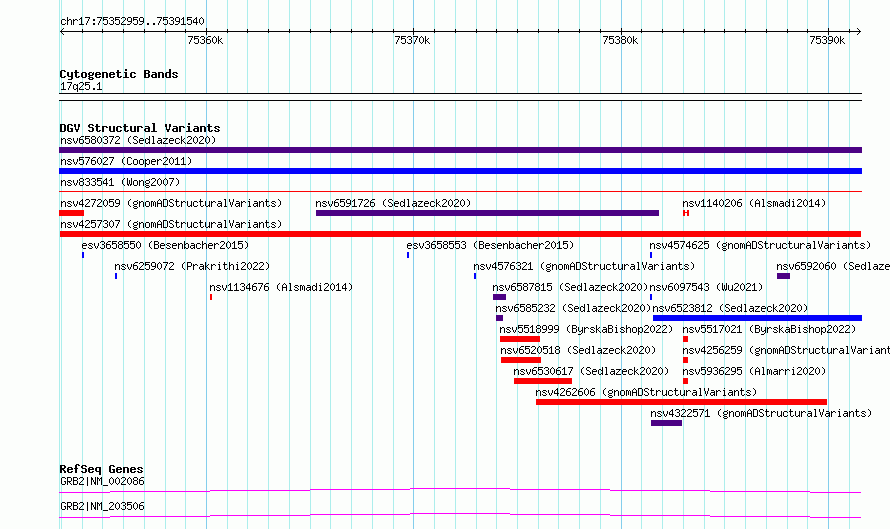890x529 pixels.
Task: Click the 75380k ruler position
Action: coord(620,40)
